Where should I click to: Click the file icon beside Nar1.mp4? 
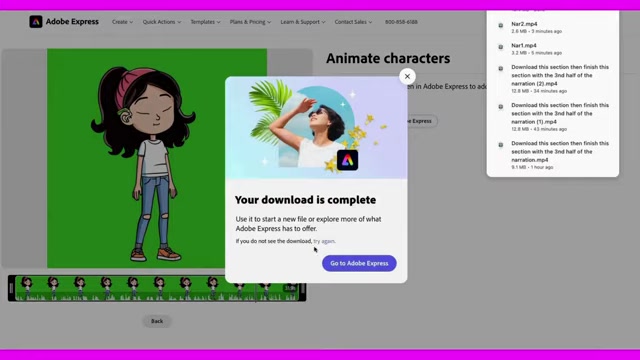500,47
